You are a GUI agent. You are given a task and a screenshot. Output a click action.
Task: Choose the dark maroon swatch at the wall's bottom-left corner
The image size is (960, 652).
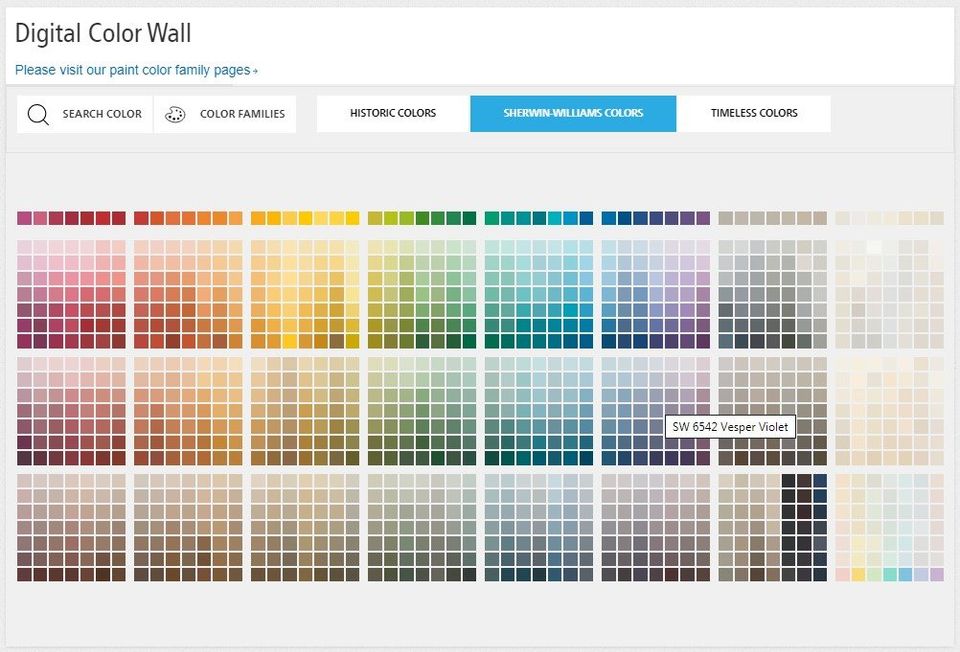24,574
